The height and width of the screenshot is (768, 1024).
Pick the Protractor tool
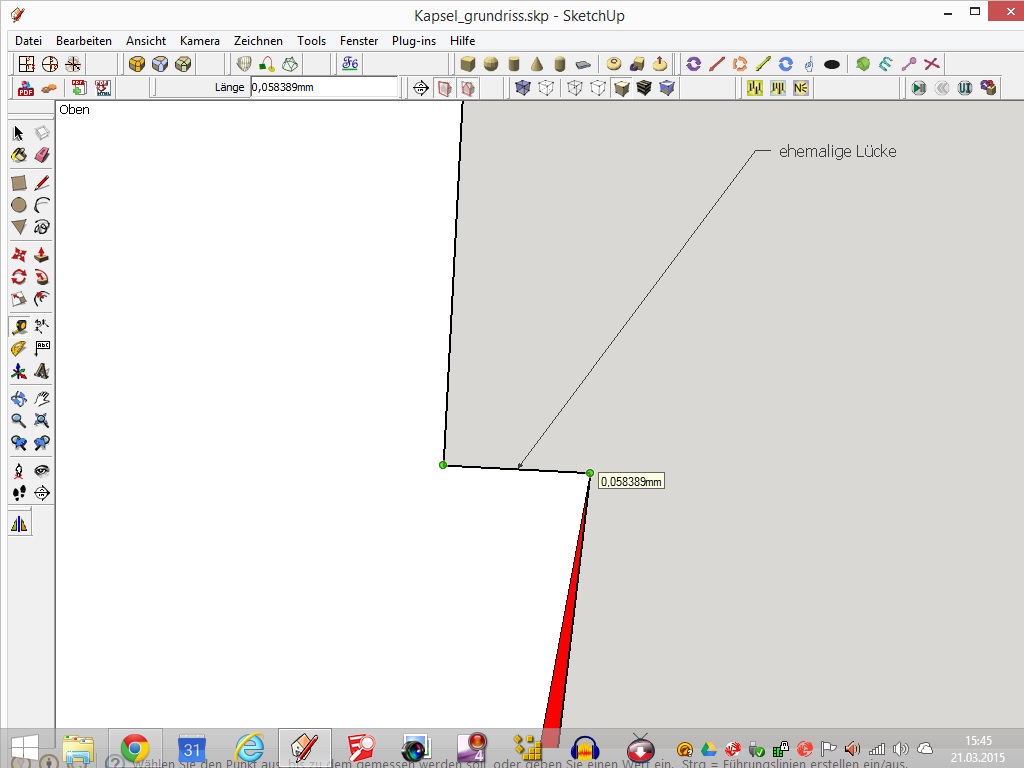[x=18, y=348]
